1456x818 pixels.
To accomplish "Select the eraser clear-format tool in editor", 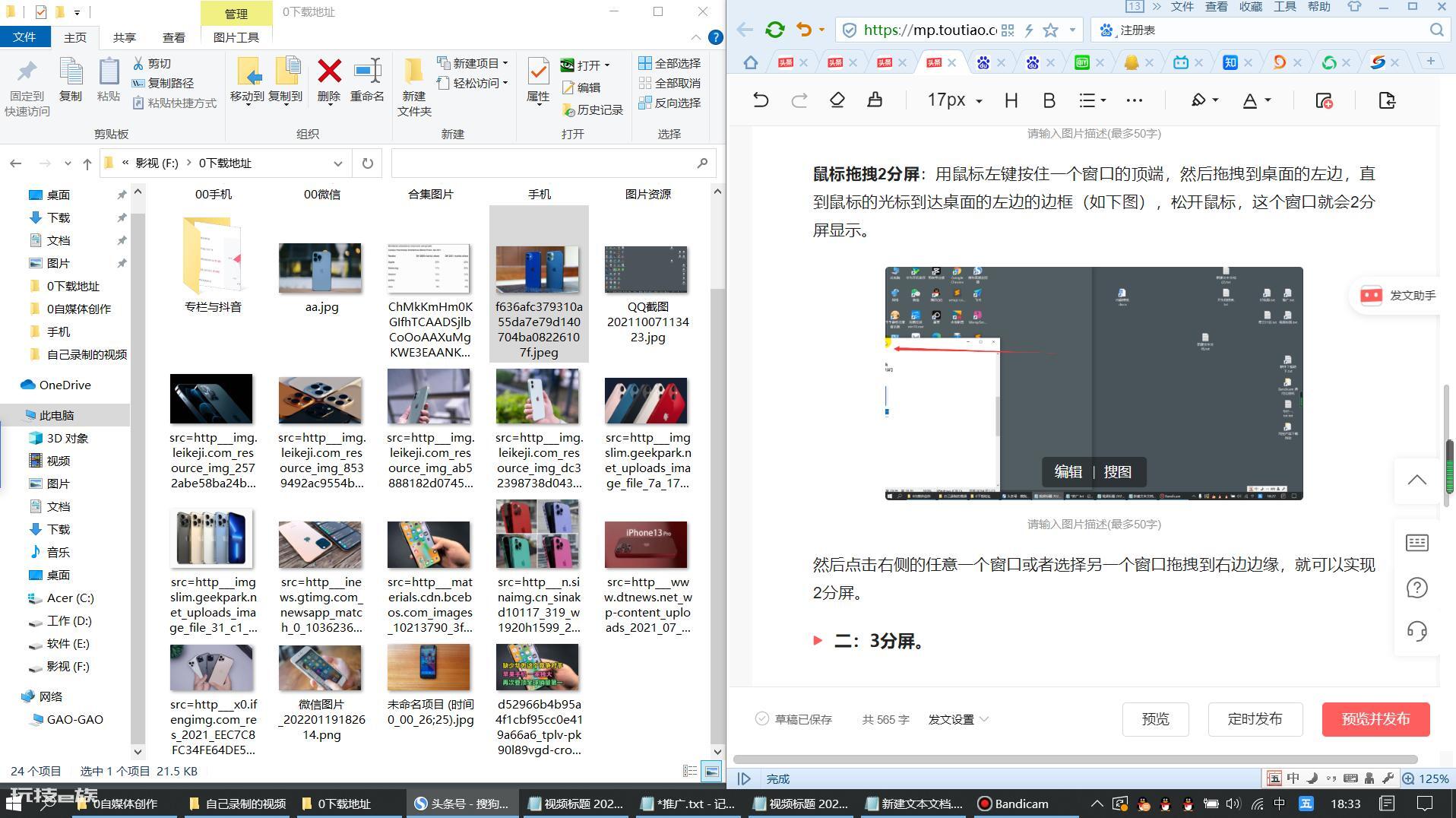I will (837, 100).
